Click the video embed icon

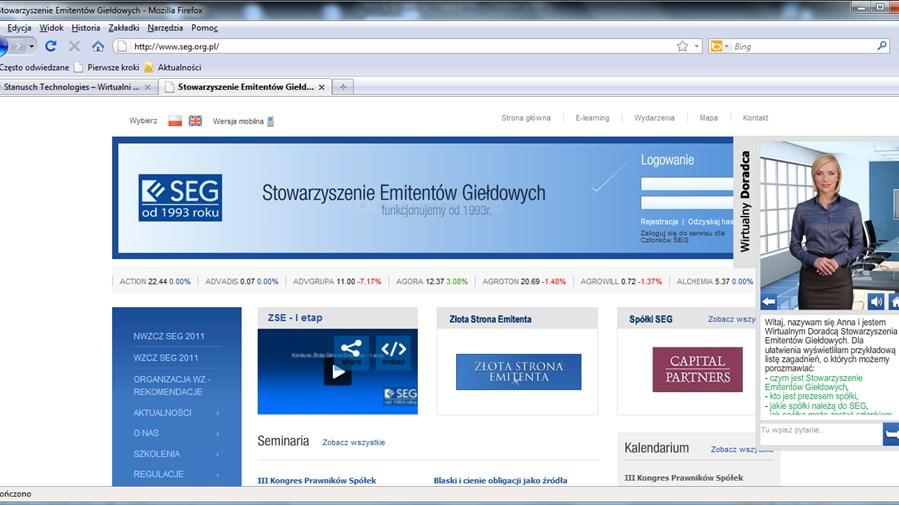[x=393, y=351]
